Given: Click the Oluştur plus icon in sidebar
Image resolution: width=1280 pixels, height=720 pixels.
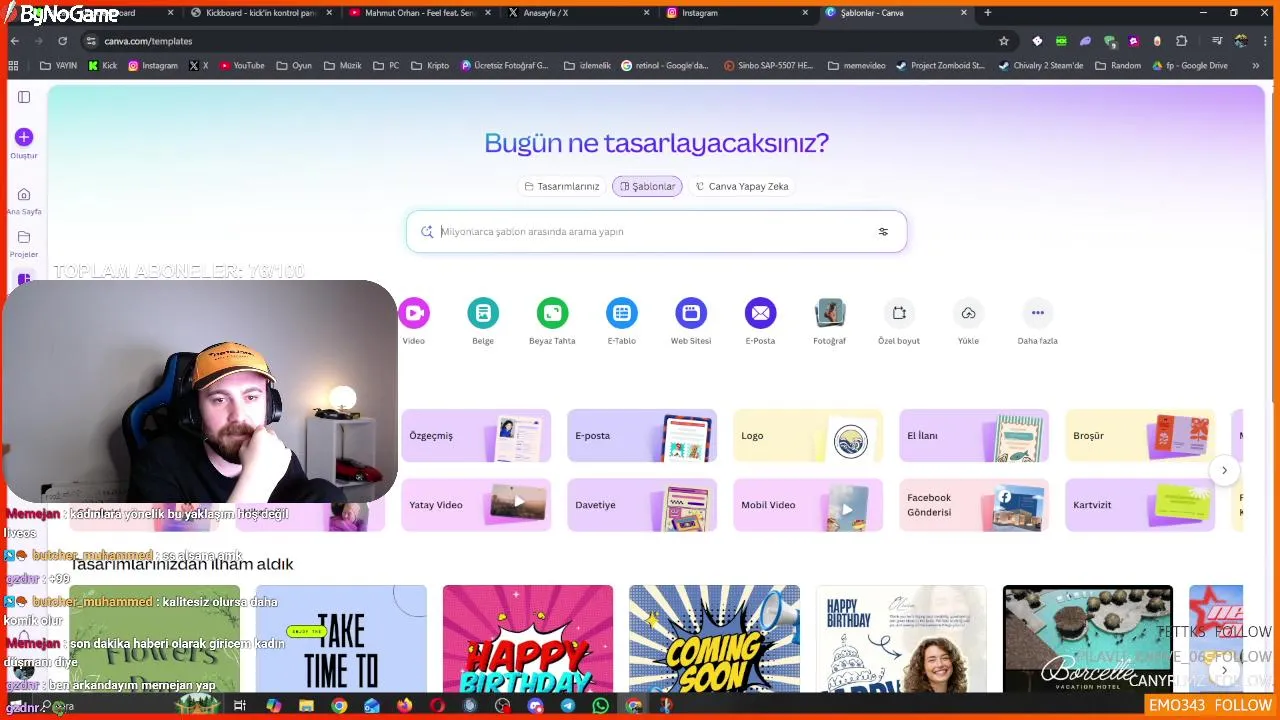Looking at the screenshot, I should tap(24, 137).
